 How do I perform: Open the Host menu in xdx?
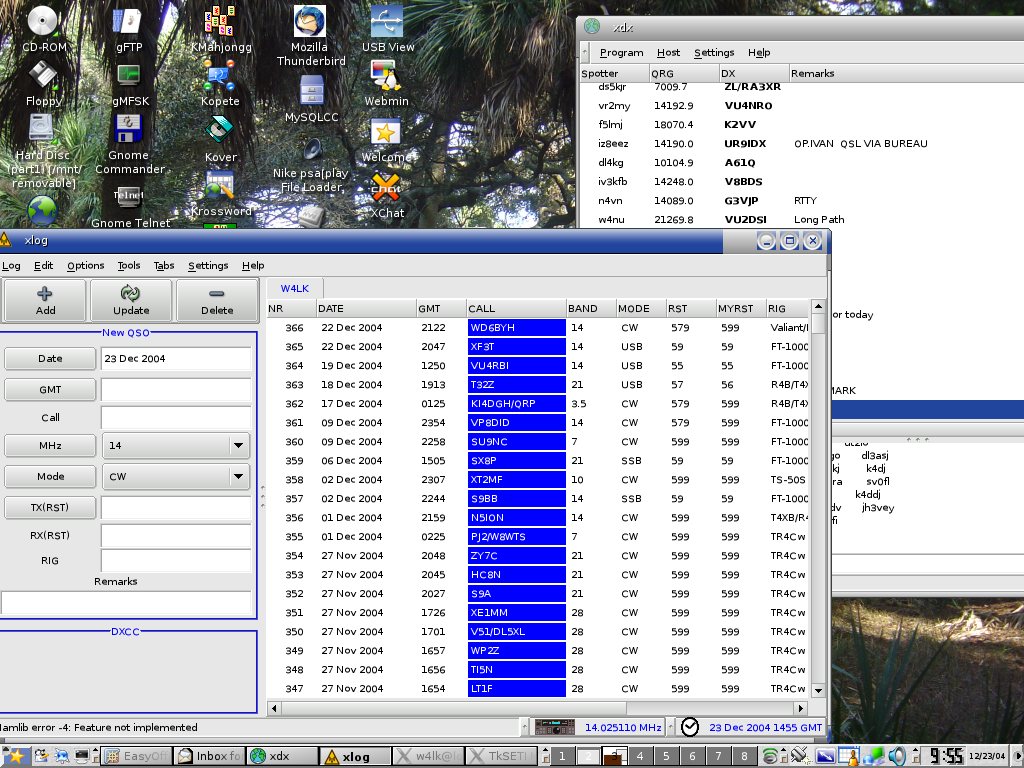pos(668,53)
